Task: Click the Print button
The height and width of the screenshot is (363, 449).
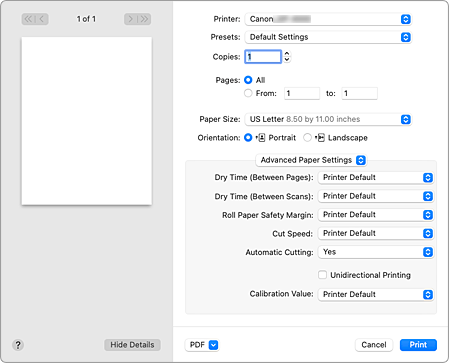Action: pos(418,345)
